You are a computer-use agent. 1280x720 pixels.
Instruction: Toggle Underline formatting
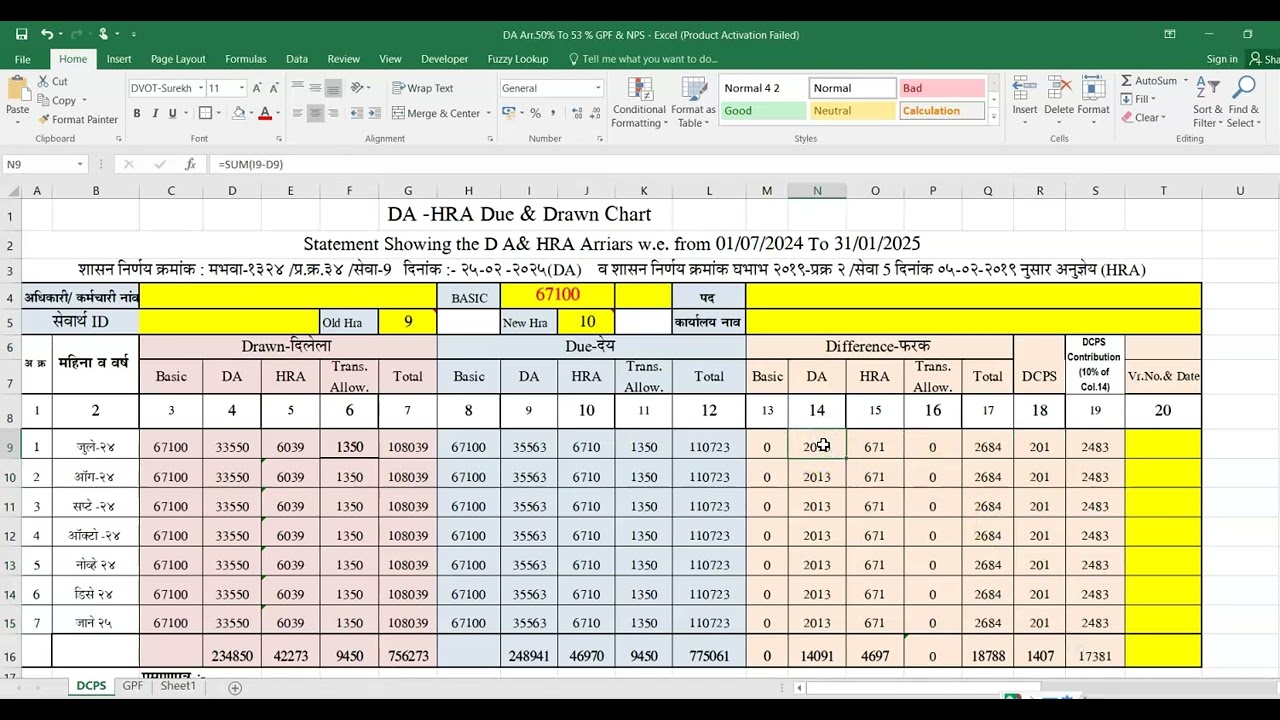172,113
